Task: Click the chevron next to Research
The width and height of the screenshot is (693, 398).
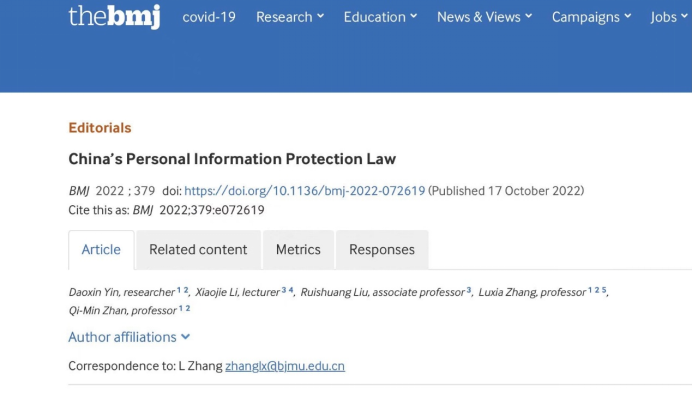Action: coord(320,16)
